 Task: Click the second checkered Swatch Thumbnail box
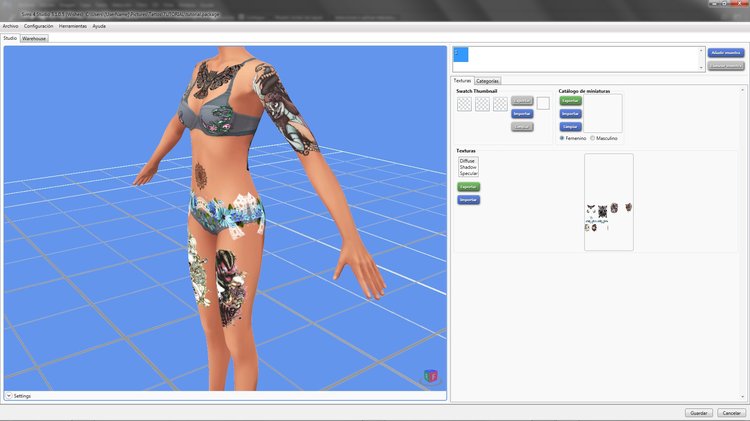[x=482, y=104]
